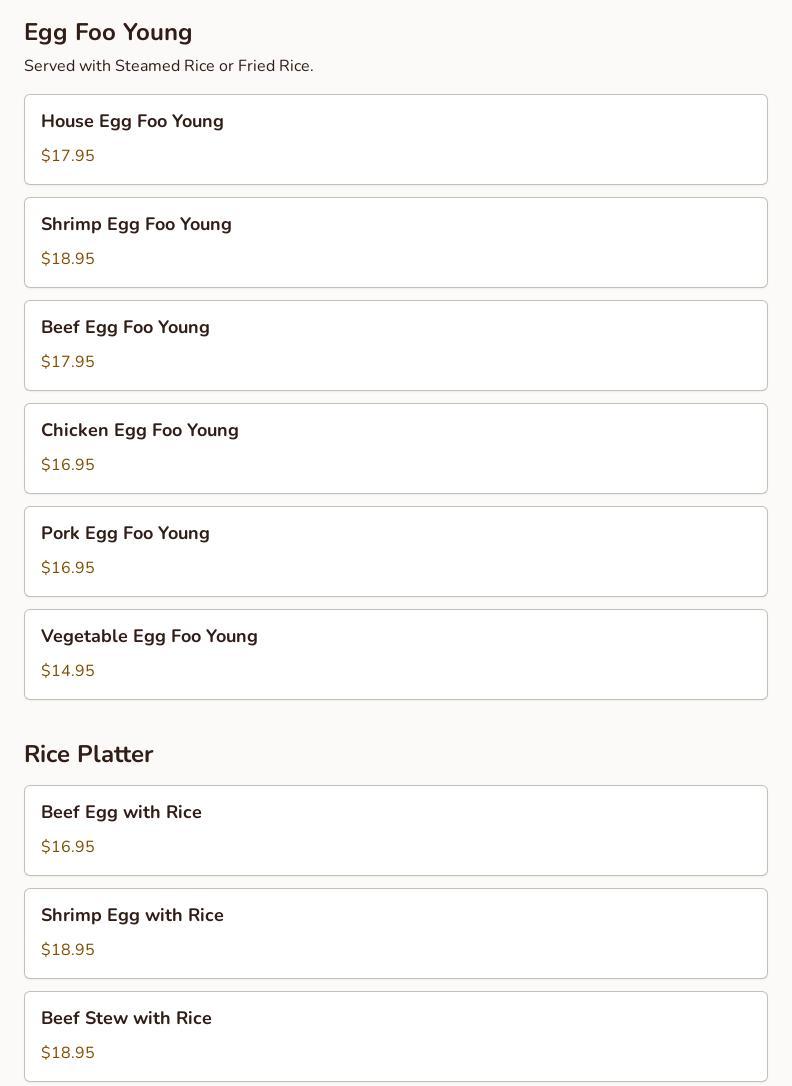Open the Shrimp Egg Foo Young card
This screenshot has height=1086, width=792.
(x=395, y=242)
